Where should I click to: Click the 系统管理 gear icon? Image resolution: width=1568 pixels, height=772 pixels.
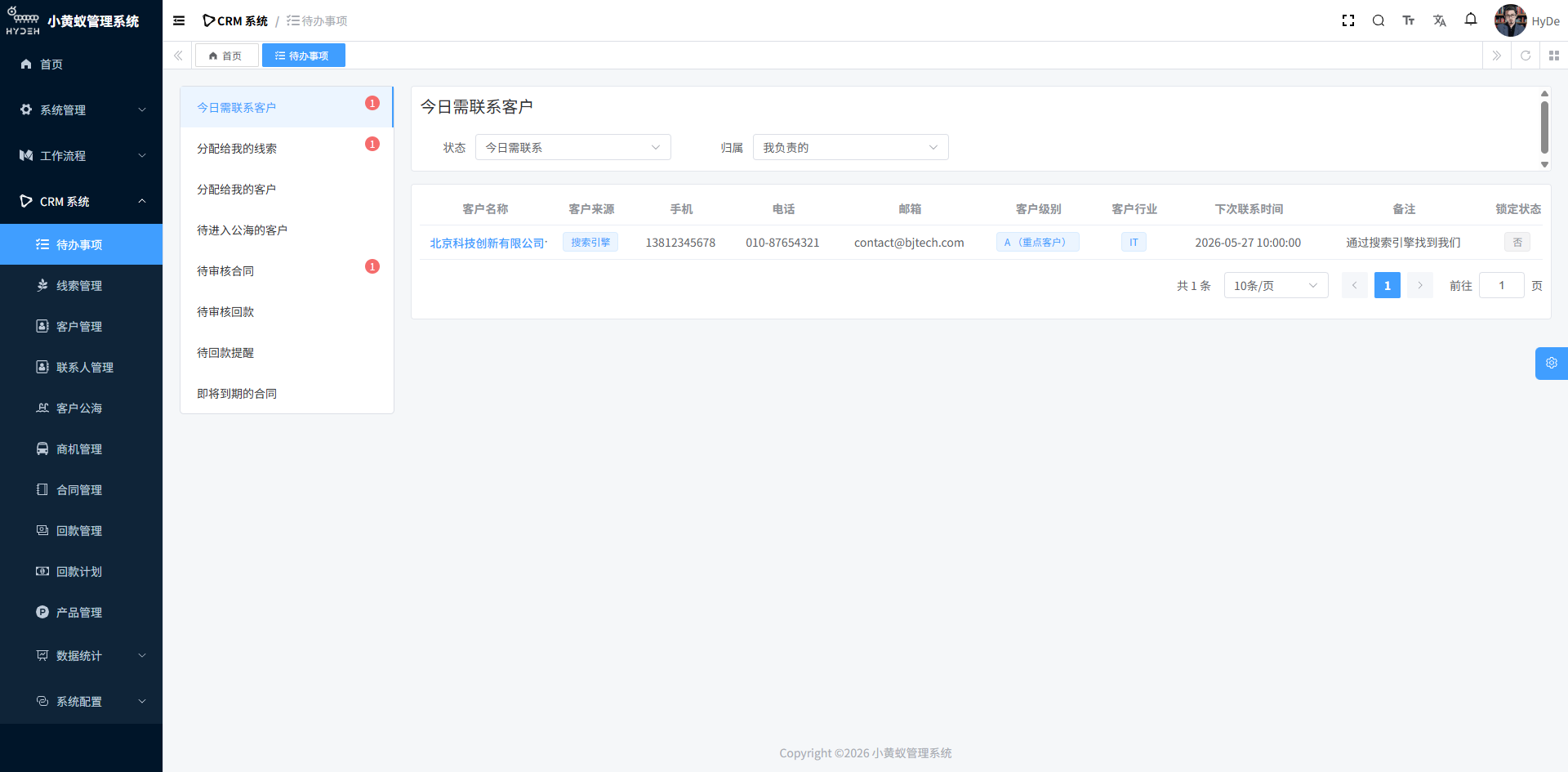(x=26, y=109)
